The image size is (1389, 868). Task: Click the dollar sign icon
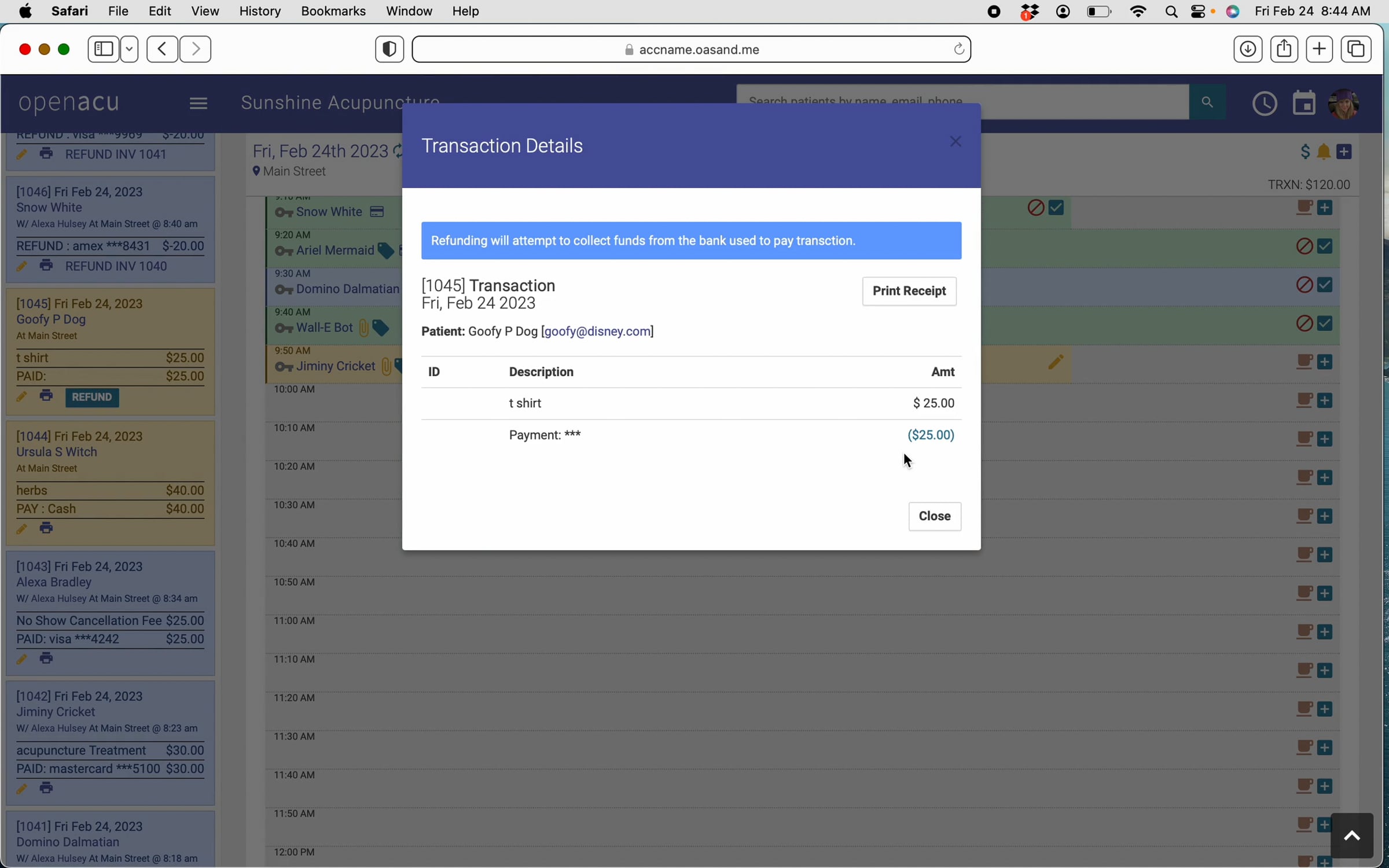click(x=1305, y=152)
